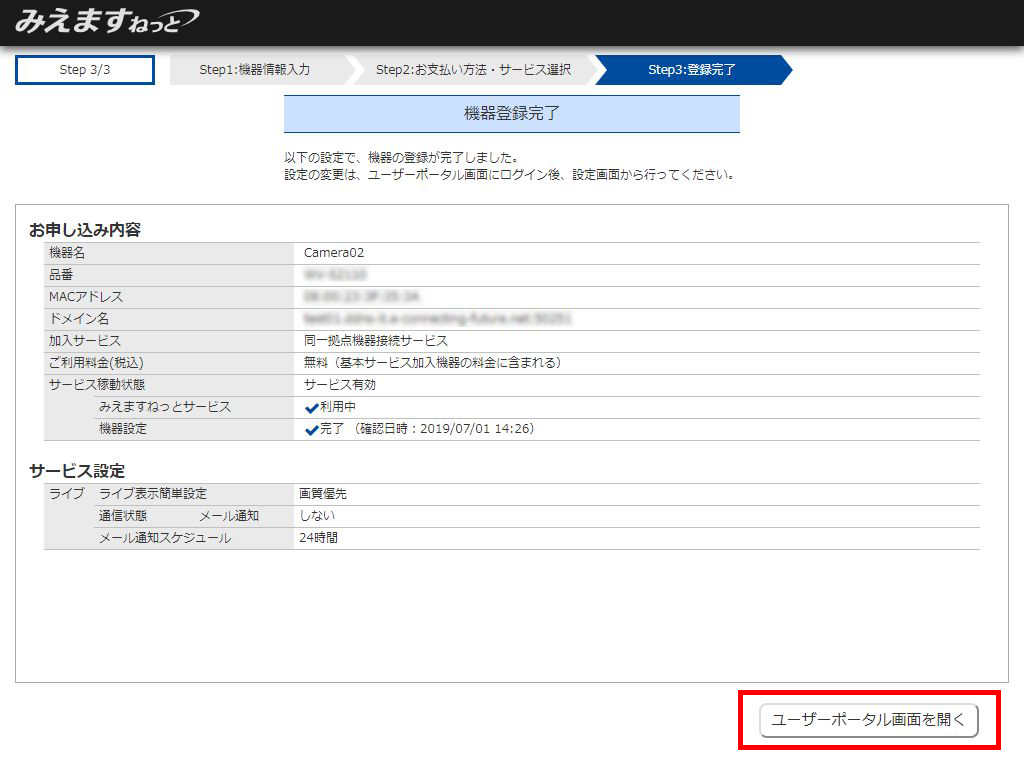Click the メール通知スケジュール label

pyautogui.click(x=165, y=538)
